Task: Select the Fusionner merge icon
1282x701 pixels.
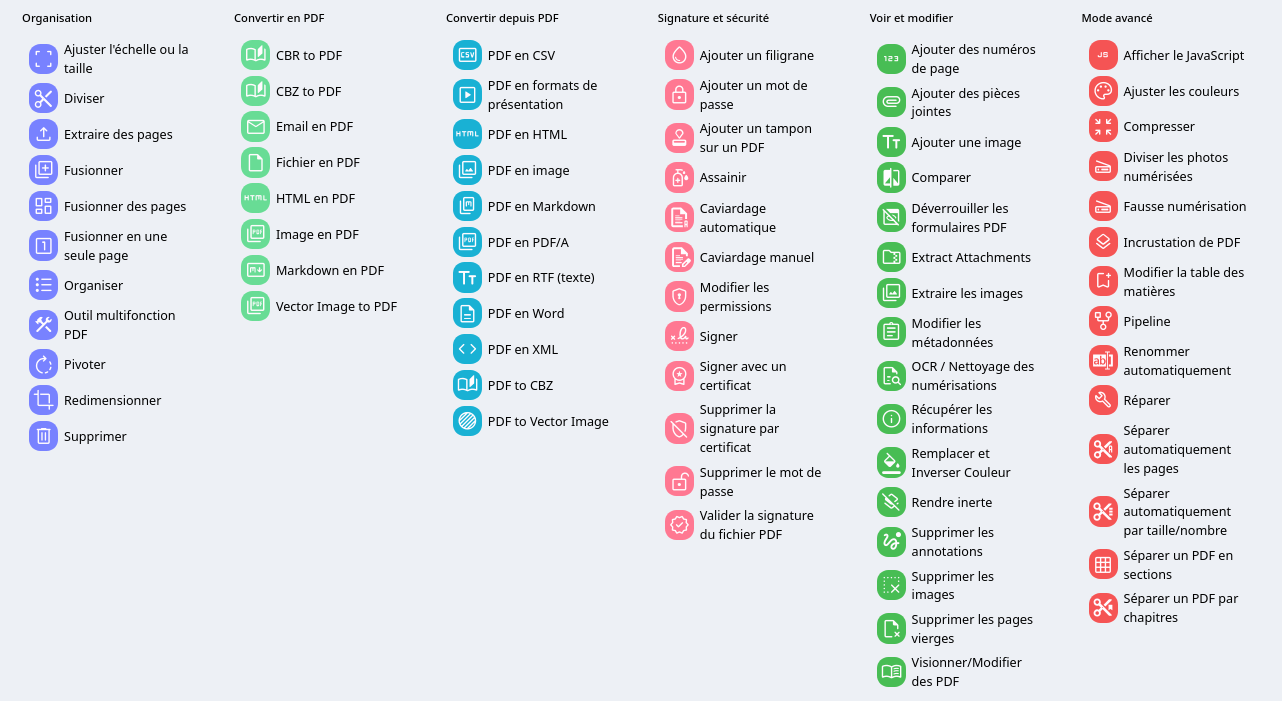Action: click(x=43, y=170)
